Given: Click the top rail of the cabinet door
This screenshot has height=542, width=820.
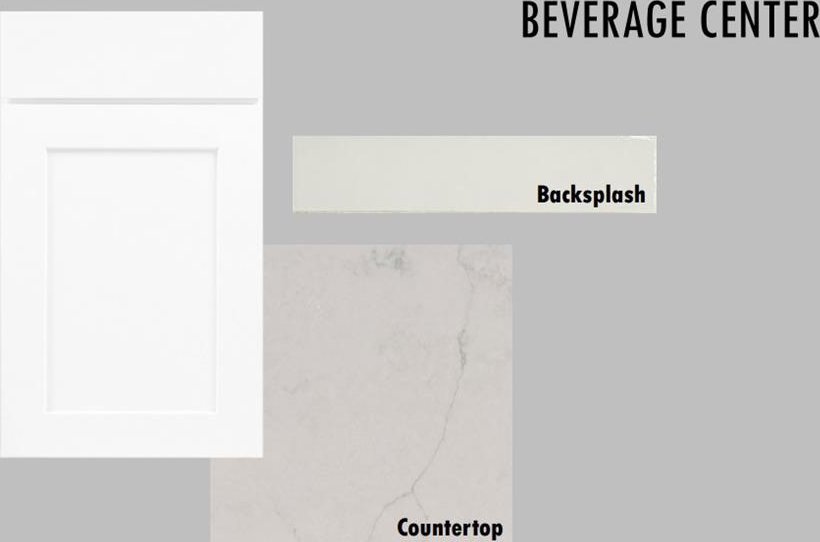Looking at the screenshot, I should [x=131, y=127].
